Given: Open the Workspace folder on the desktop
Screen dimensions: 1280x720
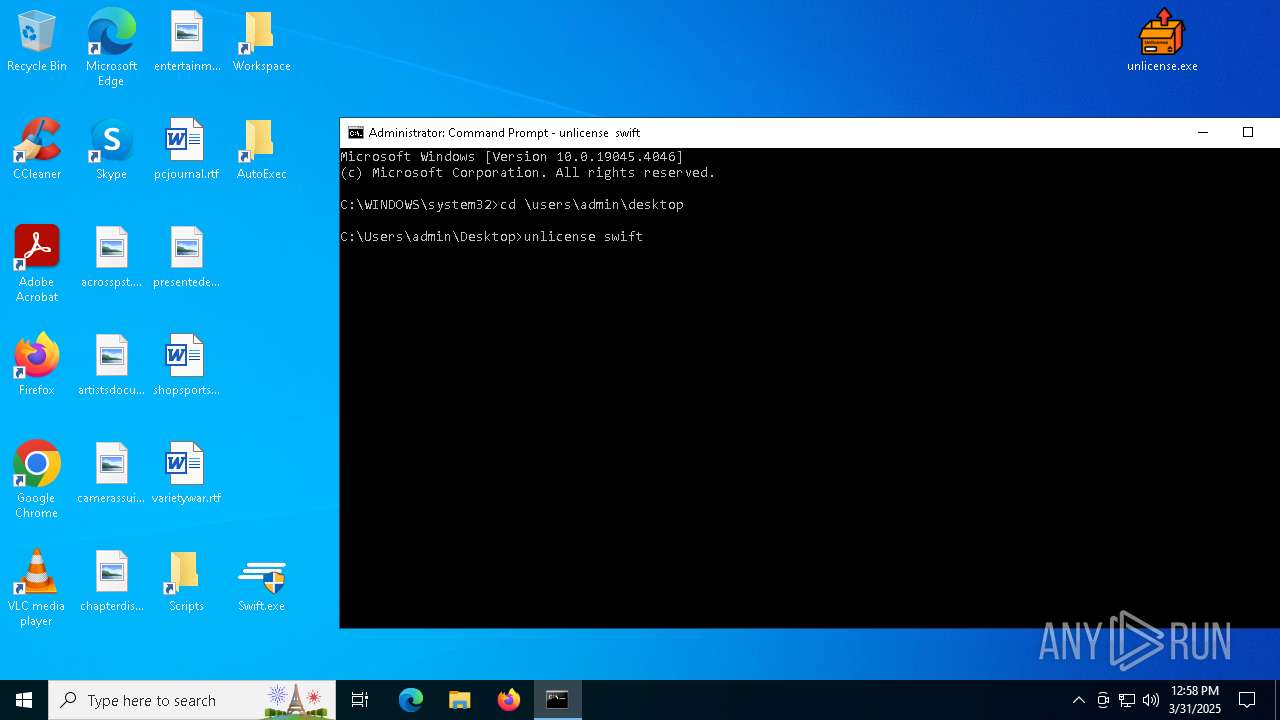Looking at the screenshot, I should point(261,42).
